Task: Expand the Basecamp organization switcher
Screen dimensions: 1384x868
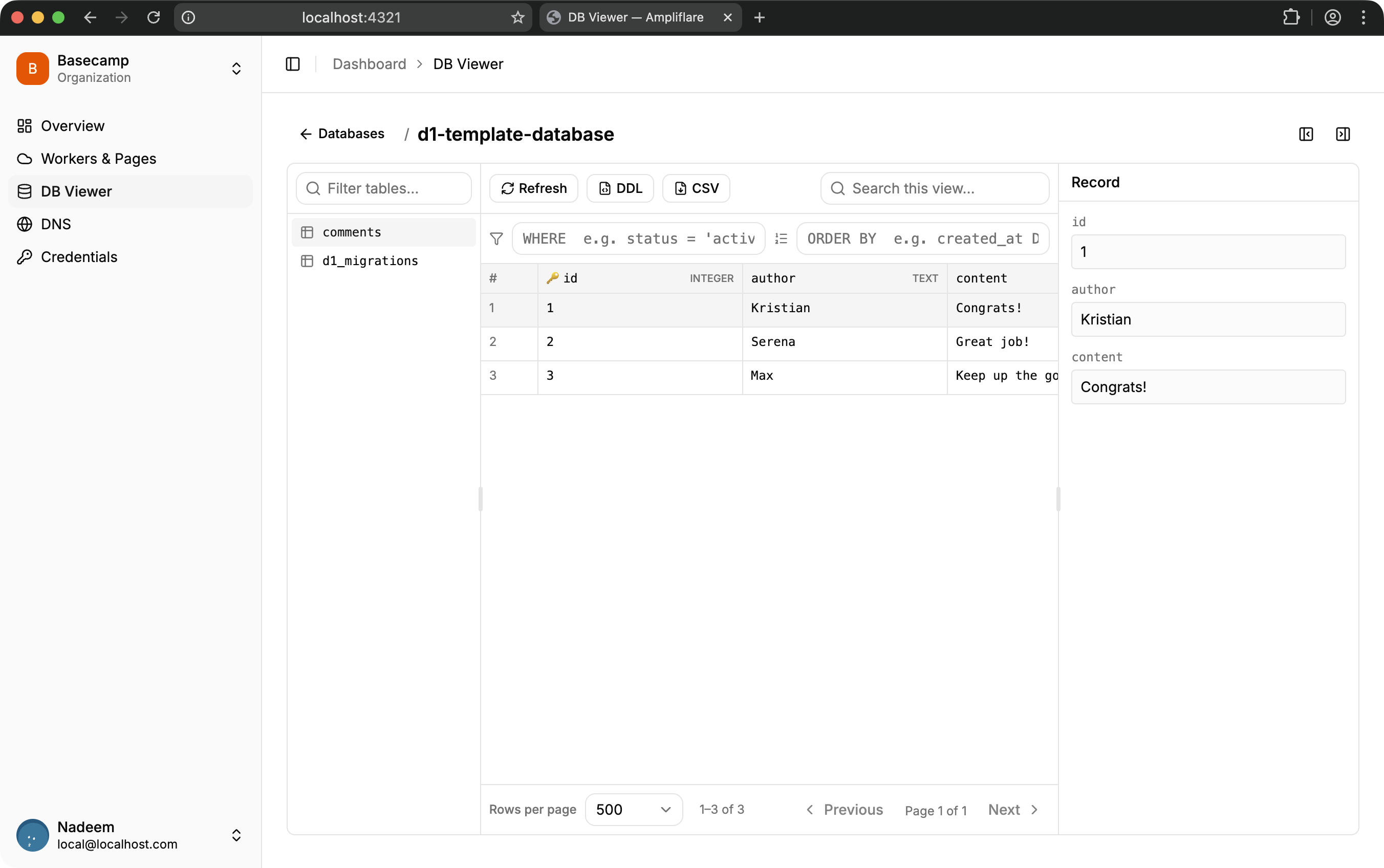Action: (236, 68)
